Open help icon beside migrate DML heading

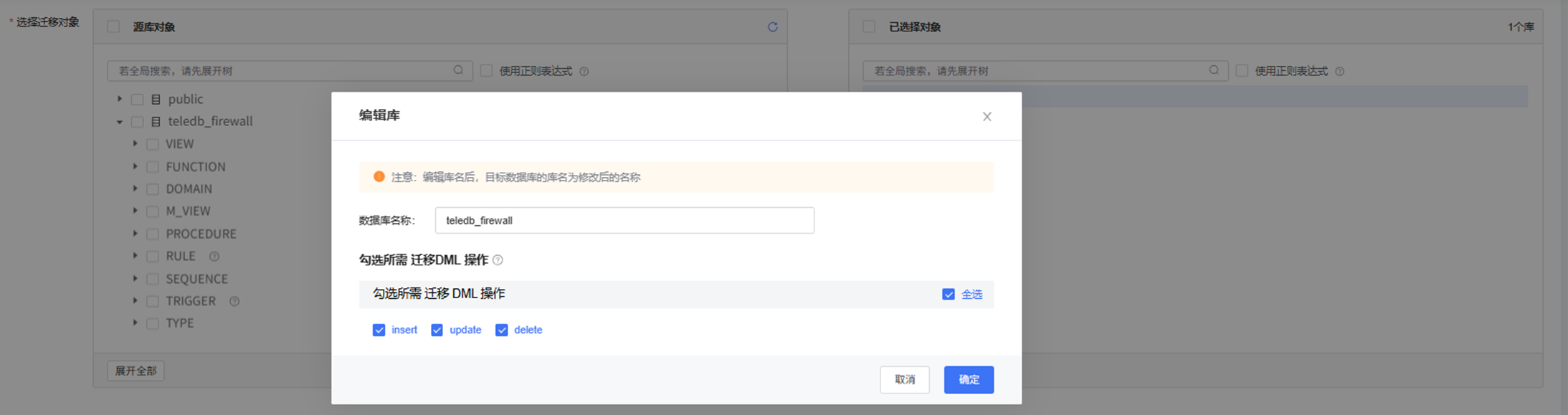[498, 260]
